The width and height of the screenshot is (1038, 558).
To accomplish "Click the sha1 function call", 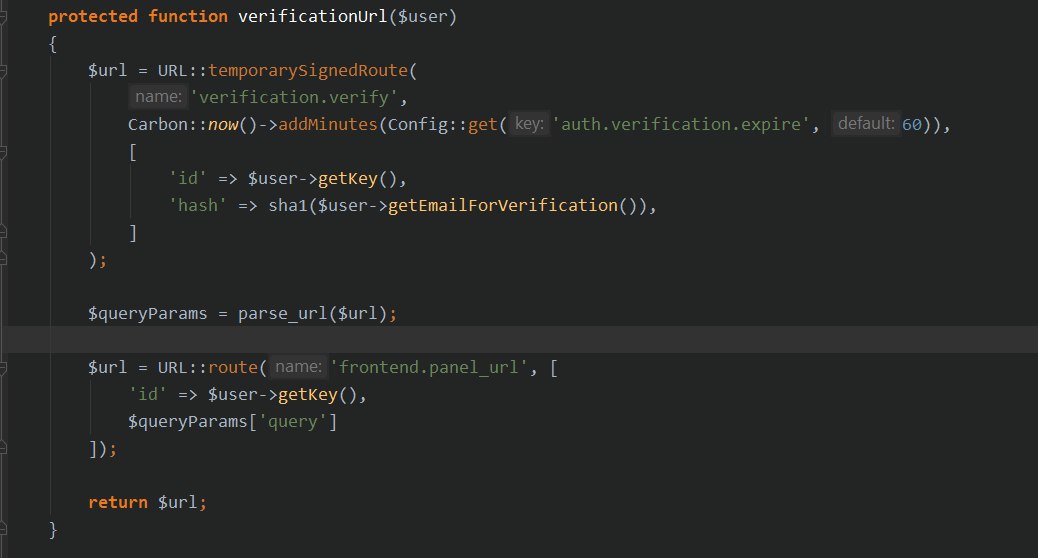I will coord(288,205).
